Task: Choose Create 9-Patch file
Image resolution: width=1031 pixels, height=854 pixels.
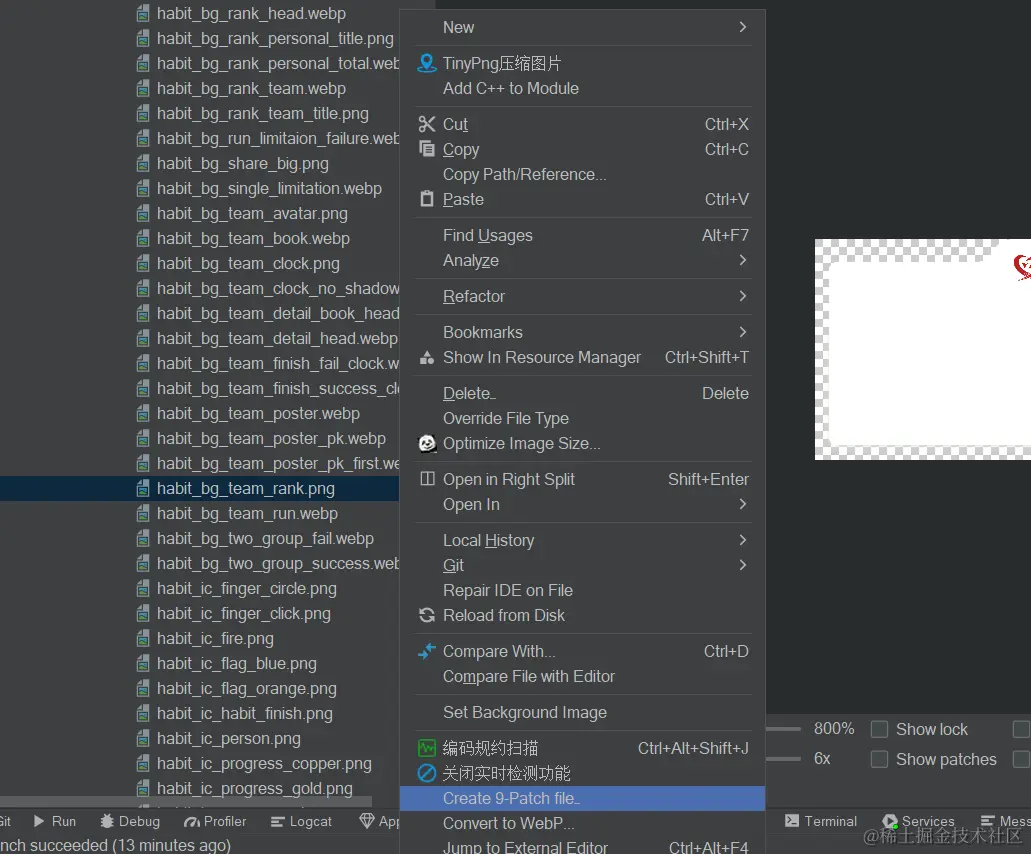Action: click(x=583, y=798)
